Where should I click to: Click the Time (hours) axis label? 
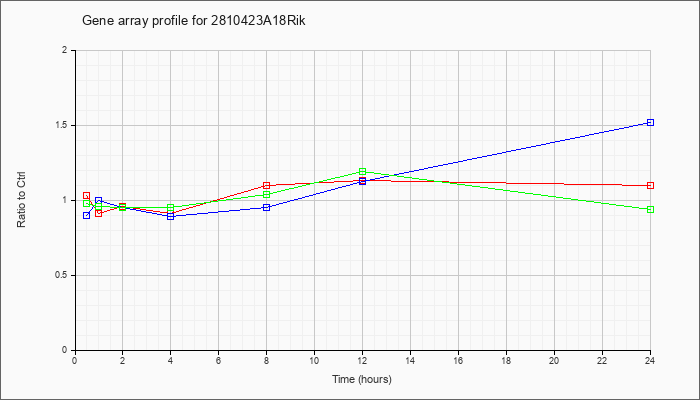click(362, 379)
